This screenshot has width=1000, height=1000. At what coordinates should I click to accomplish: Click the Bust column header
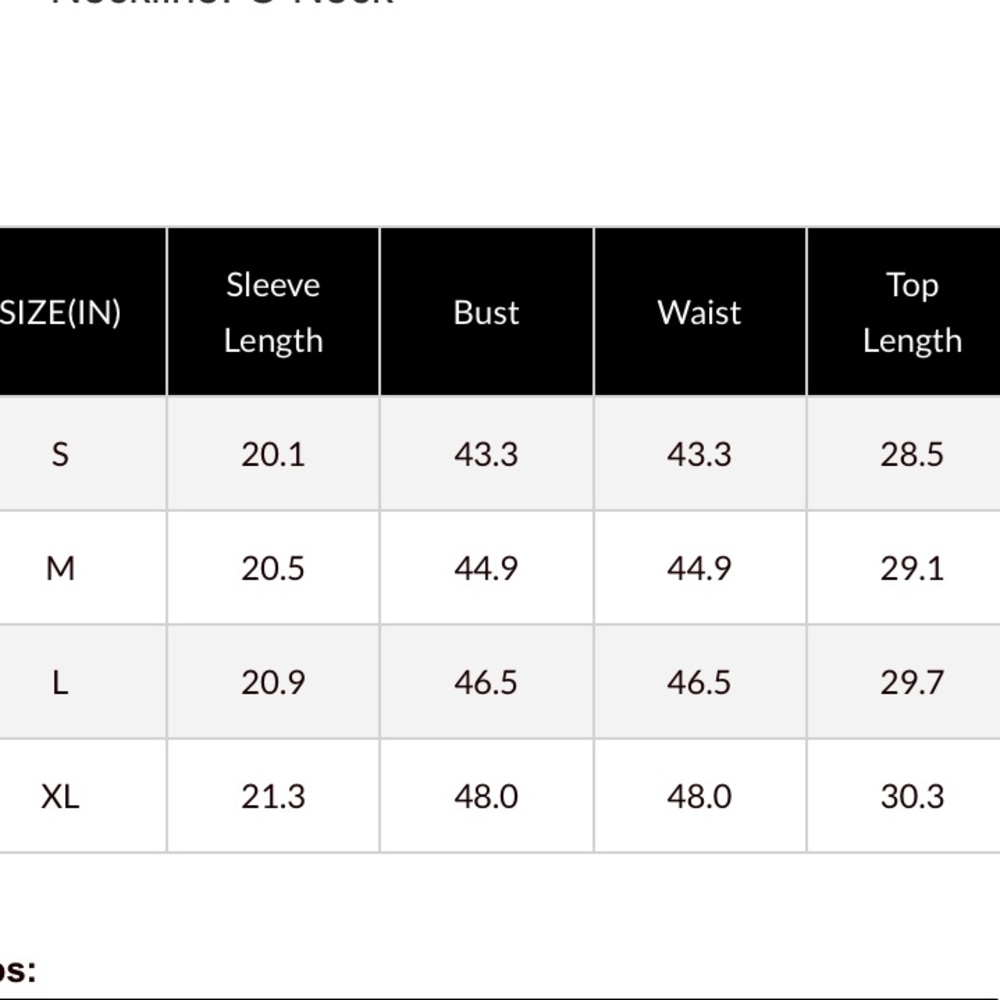[x=486, y=313]
